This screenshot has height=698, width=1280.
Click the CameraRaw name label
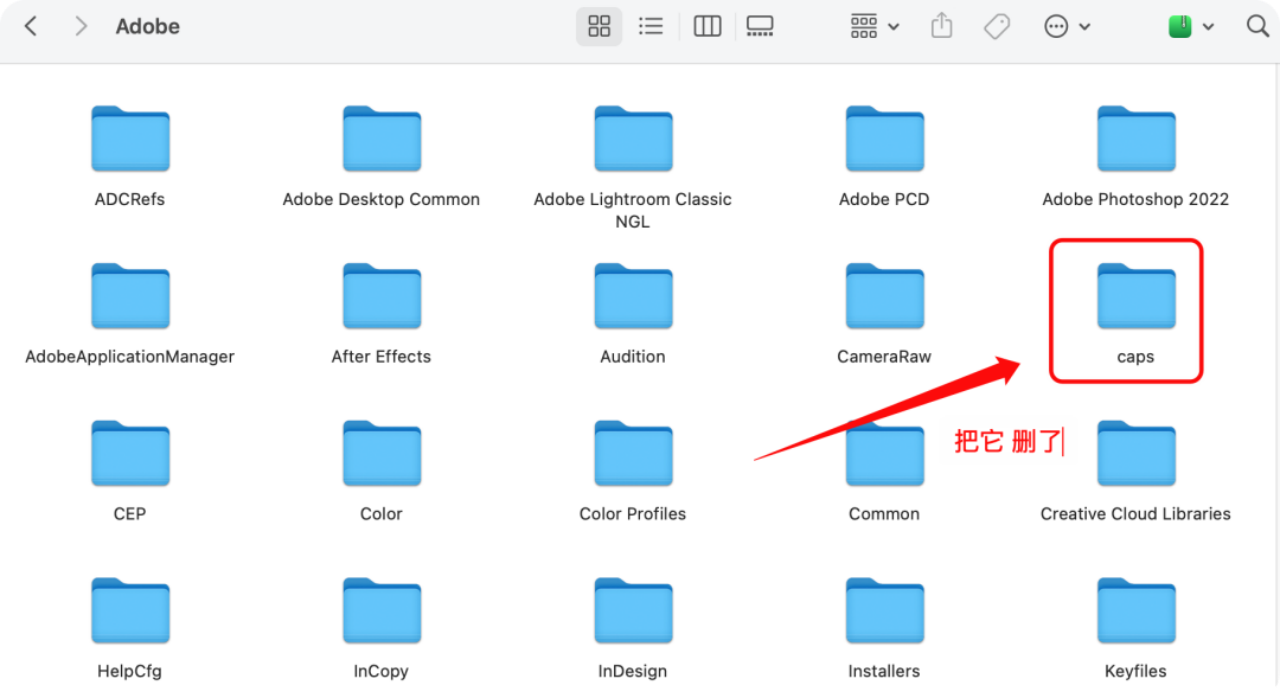884,356
